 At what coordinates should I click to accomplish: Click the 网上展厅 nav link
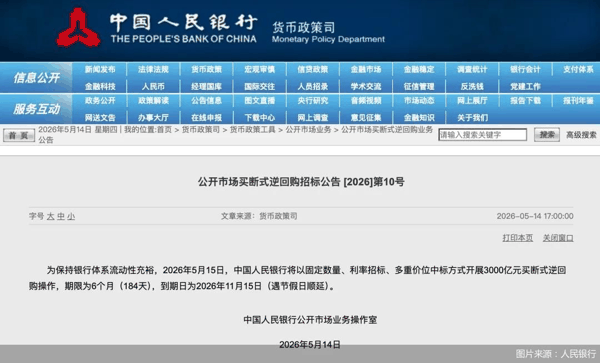coord(472,101)
